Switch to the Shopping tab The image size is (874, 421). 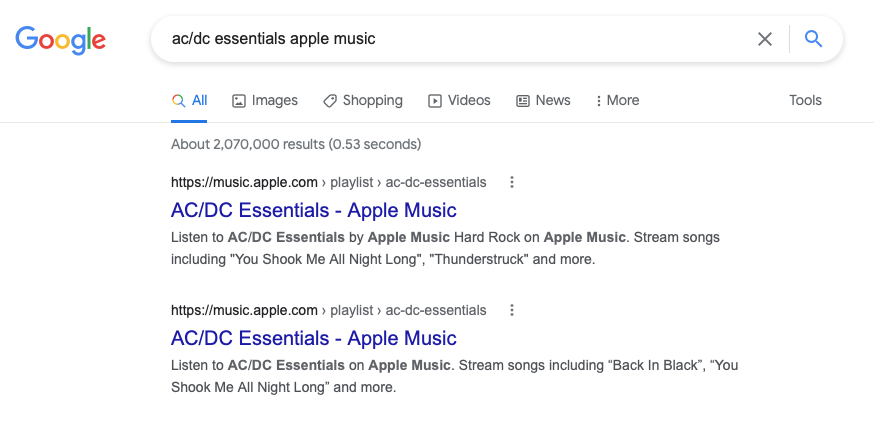[362, 100]
